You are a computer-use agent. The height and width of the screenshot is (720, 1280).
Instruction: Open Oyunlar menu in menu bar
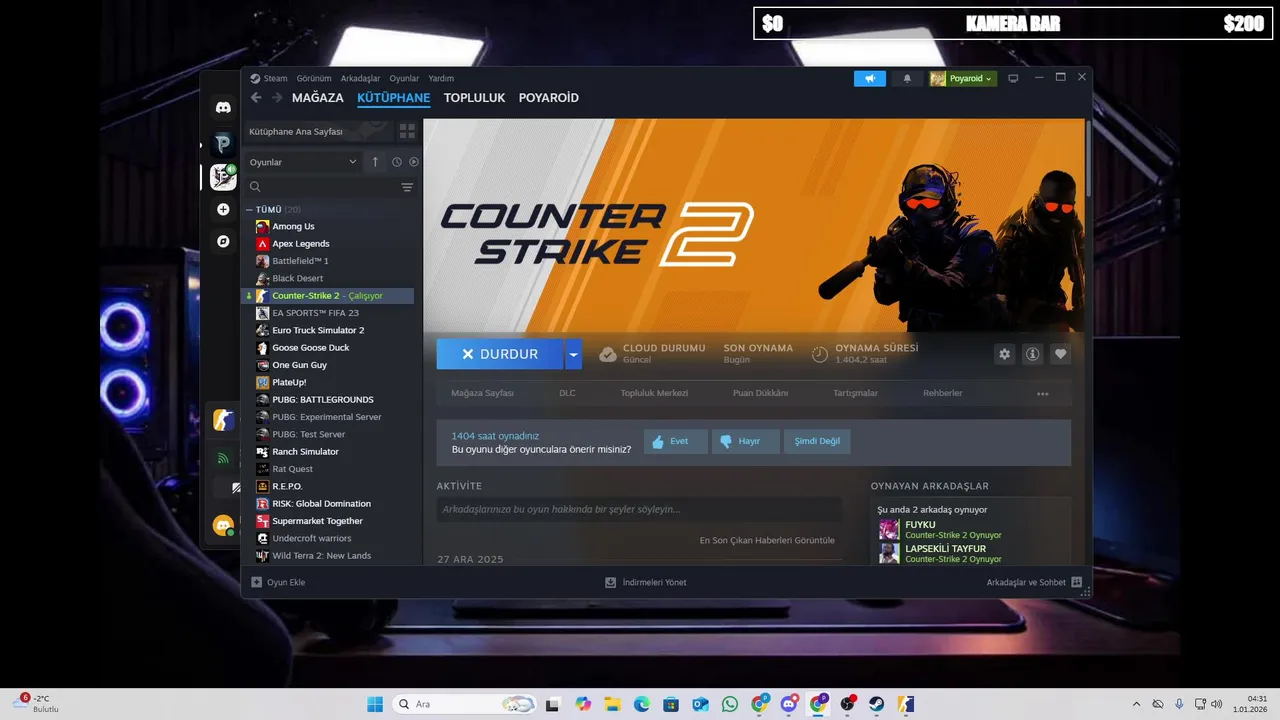click(404, 78)
